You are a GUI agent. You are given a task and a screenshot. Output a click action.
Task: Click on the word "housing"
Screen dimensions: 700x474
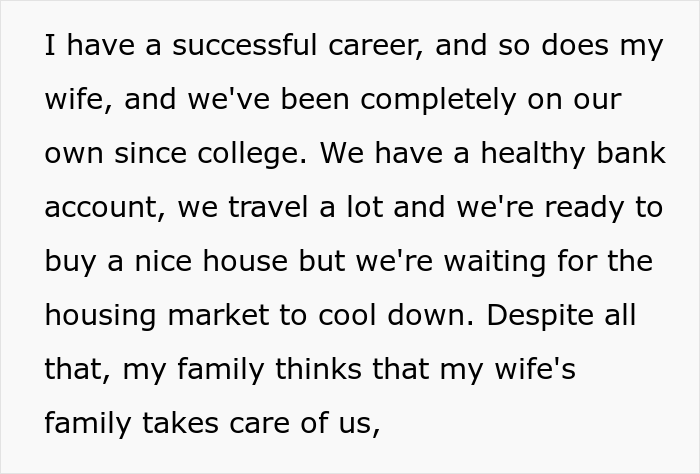click(x=101, y=316)
